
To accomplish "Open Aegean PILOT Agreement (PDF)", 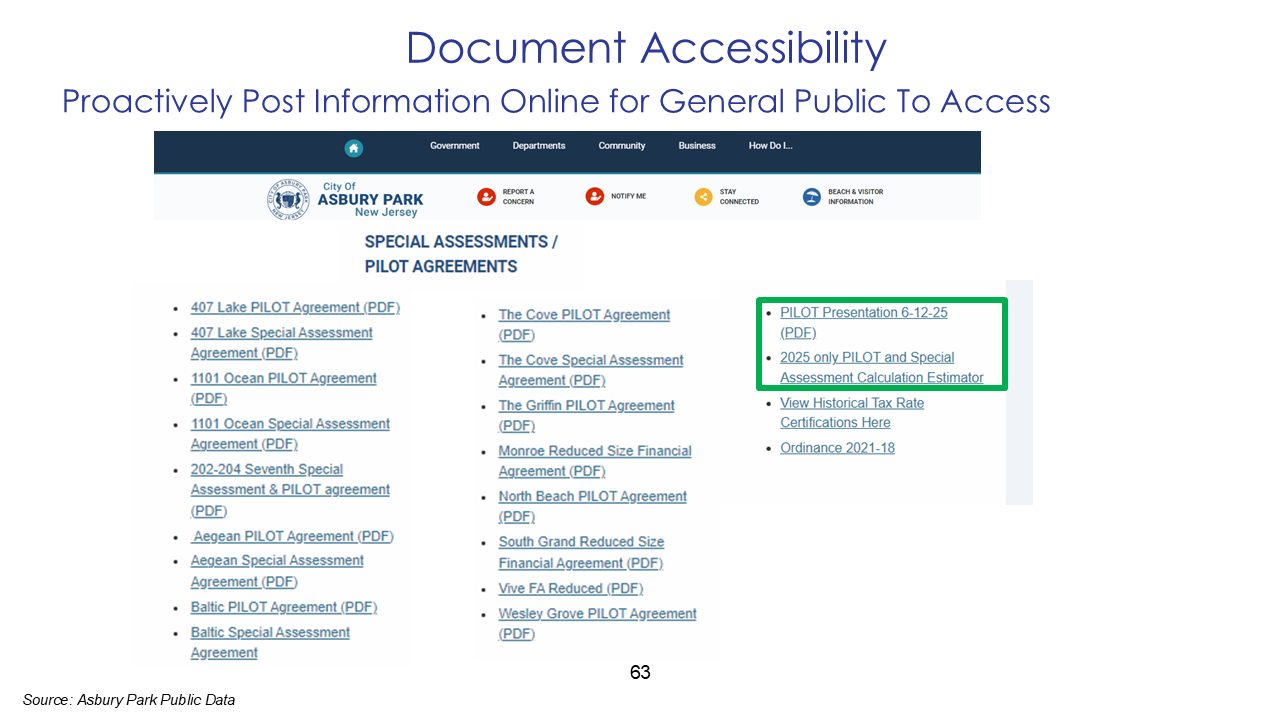I will point(293,536).
